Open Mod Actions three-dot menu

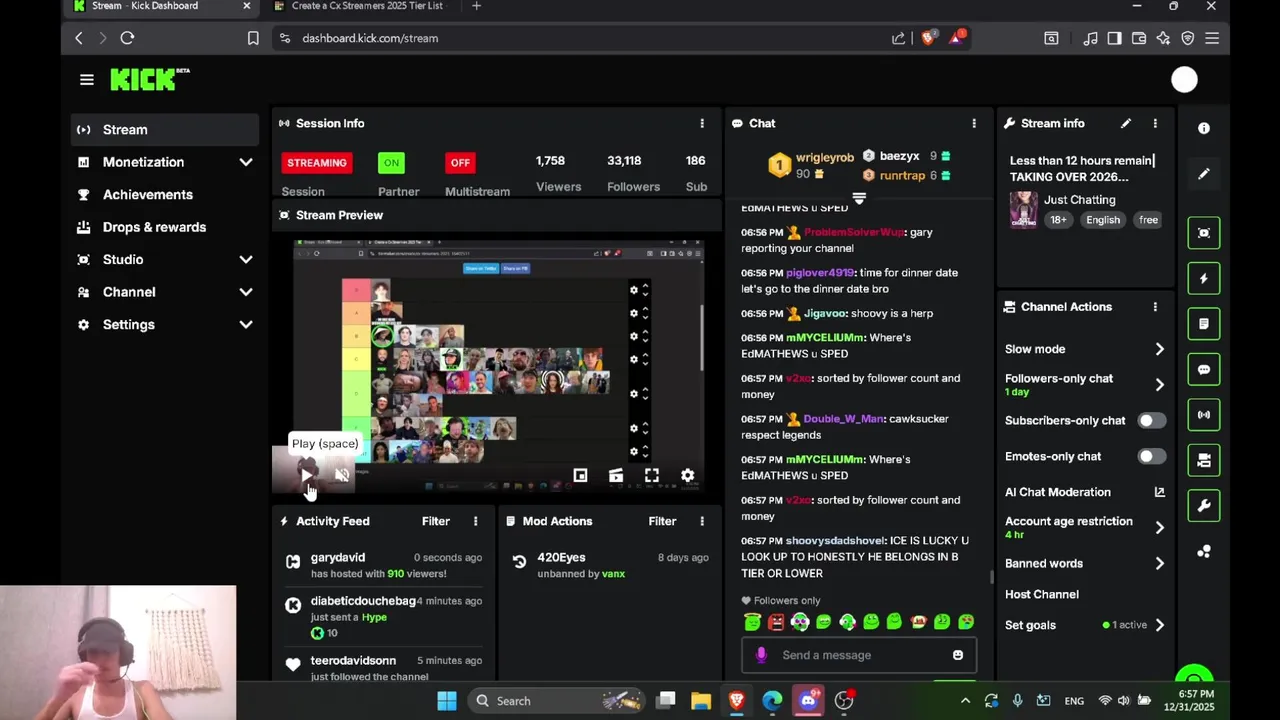coord(702,521)
